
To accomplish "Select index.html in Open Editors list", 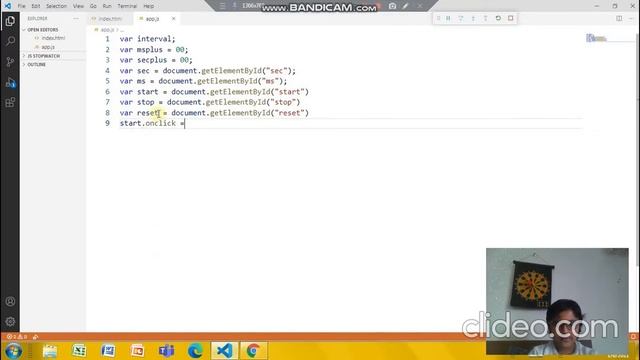I will point(53,38).
